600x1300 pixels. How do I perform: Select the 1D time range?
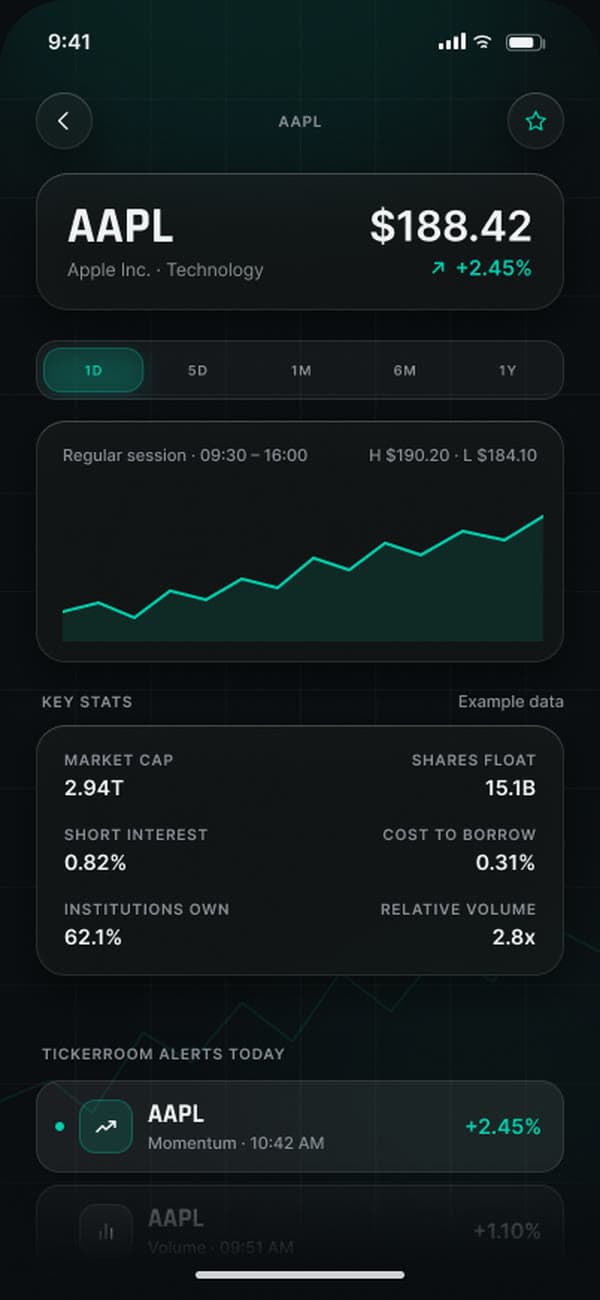[93, 370]
